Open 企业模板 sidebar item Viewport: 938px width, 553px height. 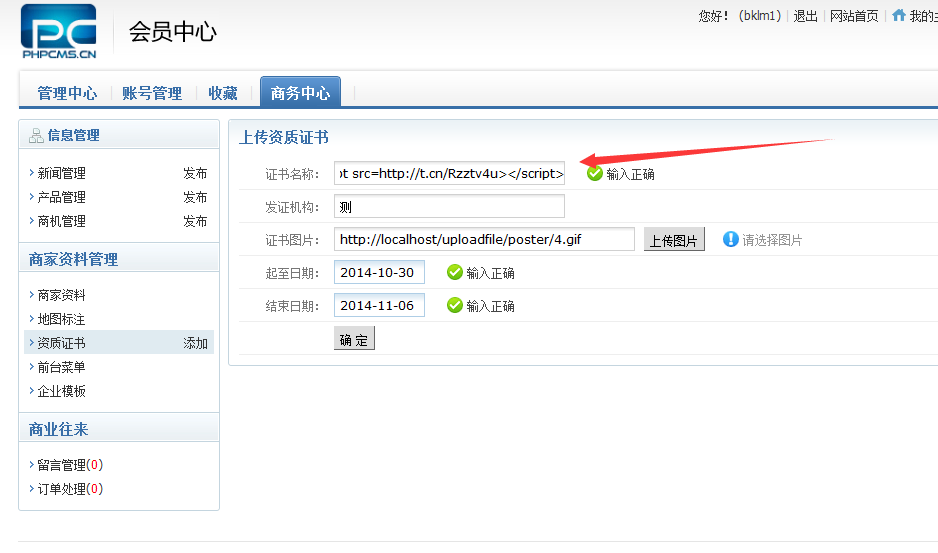[x=62, y=391]
